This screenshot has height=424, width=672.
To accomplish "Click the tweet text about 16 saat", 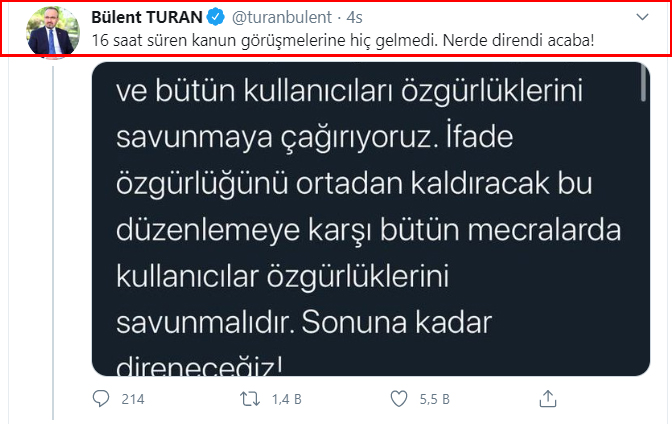I will coord(343,40).
